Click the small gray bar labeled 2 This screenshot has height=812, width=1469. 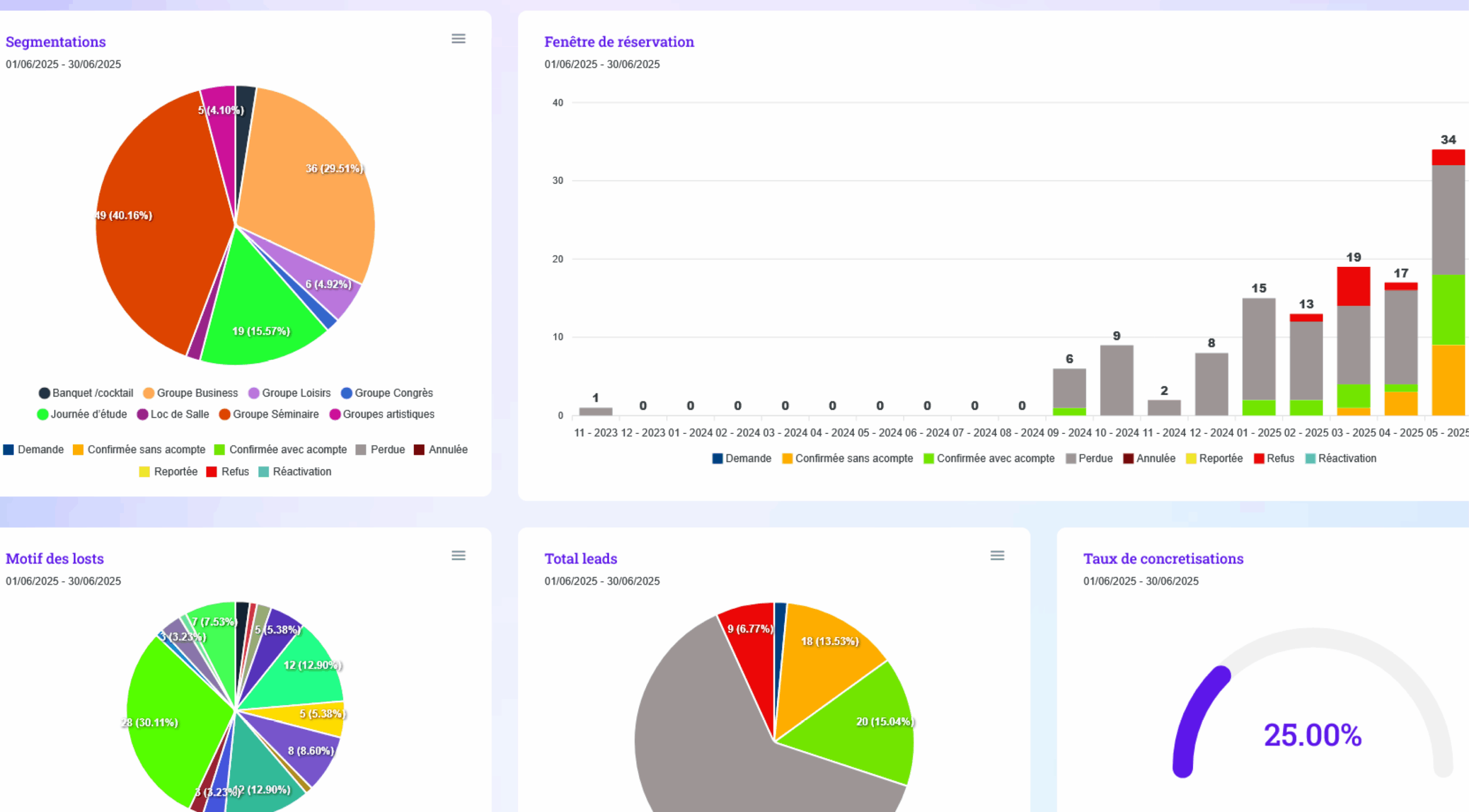(x=1164, y=407)
